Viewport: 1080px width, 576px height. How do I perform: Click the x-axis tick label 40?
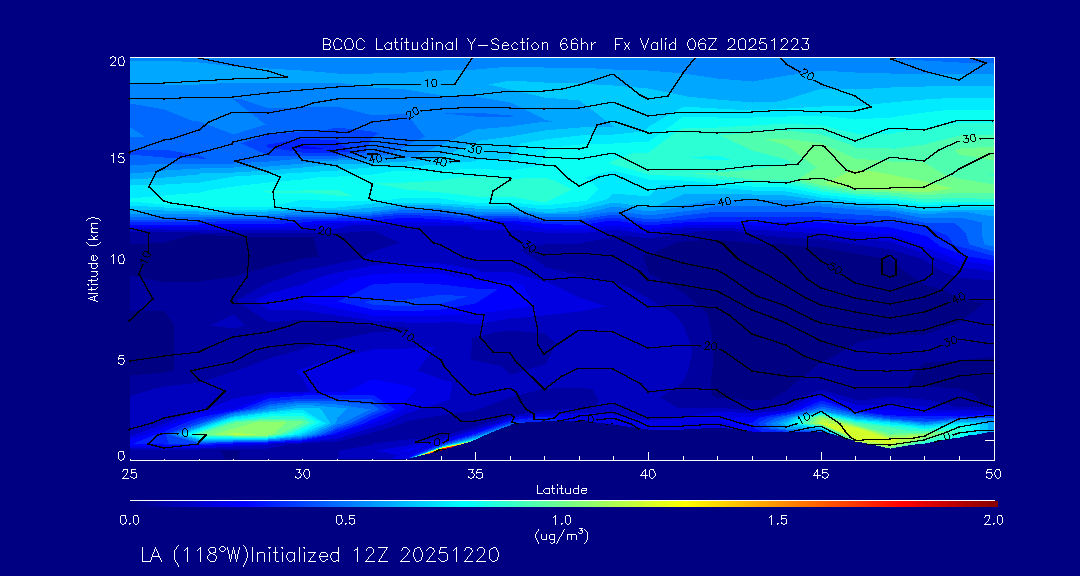[648, 474]
